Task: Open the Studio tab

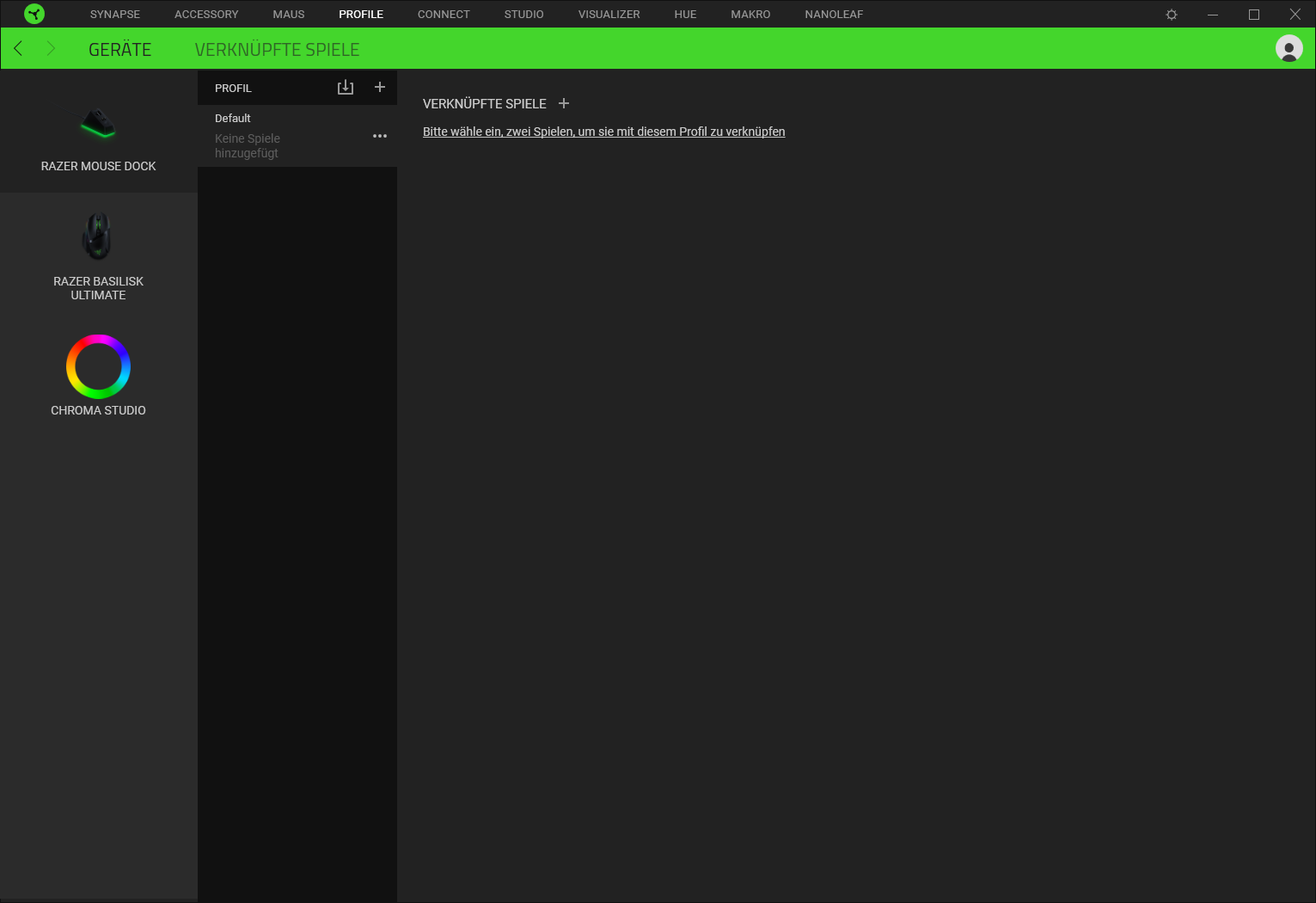Action: coord(524,15)
